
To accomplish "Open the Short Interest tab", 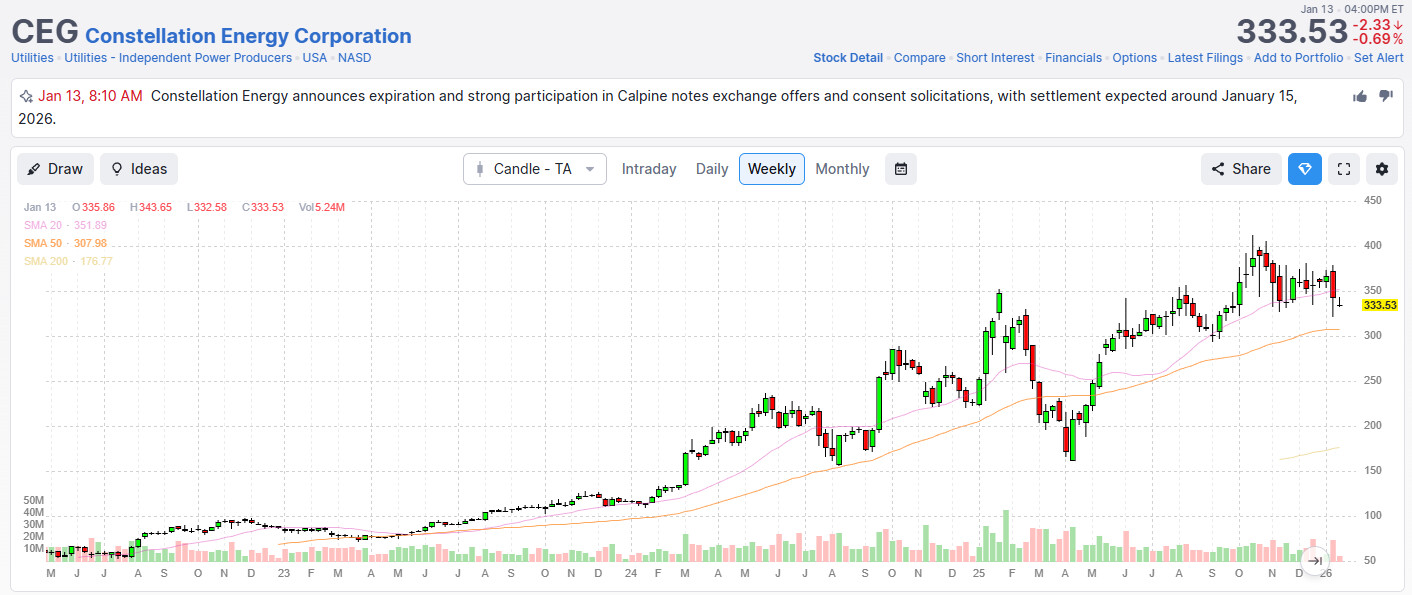I will (995, 58).
